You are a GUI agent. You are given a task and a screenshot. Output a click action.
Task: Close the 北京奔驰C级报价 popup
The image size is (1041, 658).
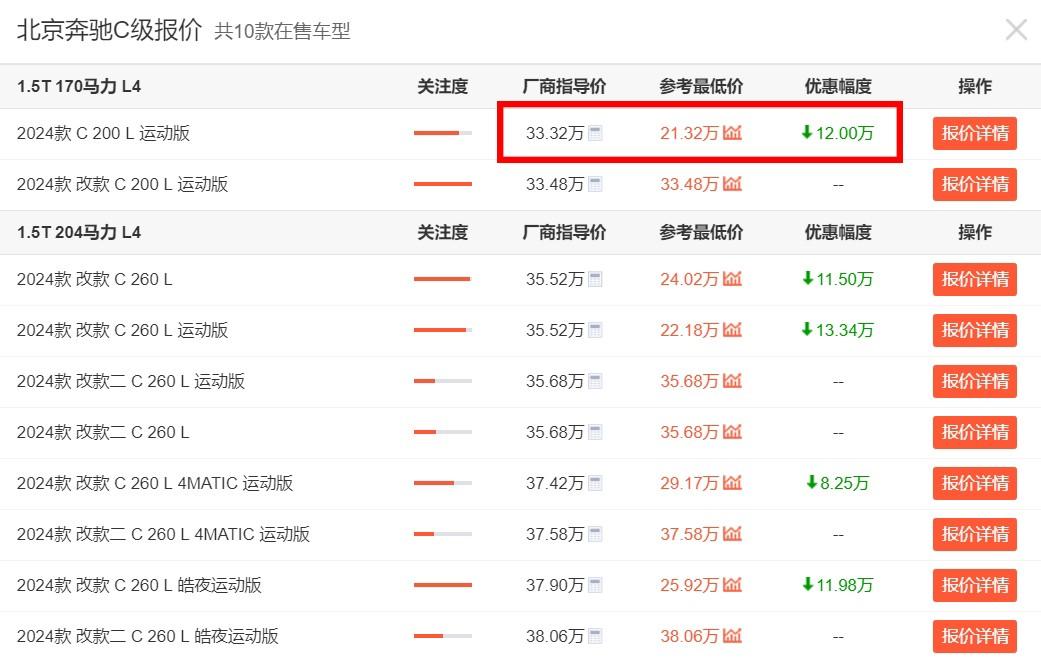pyautogui.click(x=1016, y=30)
